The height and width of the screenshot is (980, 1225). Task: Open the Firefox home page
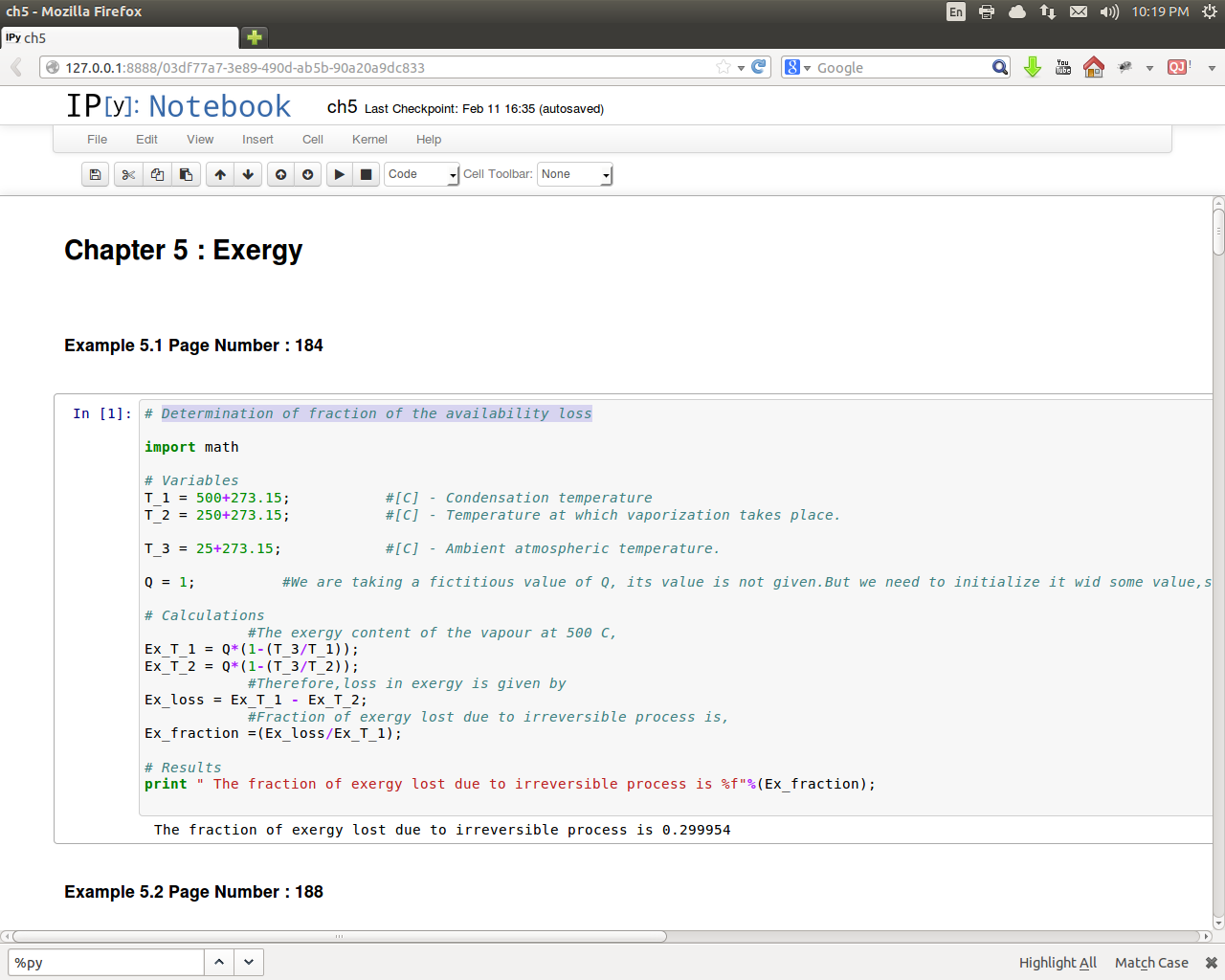tap(1093, 67)
